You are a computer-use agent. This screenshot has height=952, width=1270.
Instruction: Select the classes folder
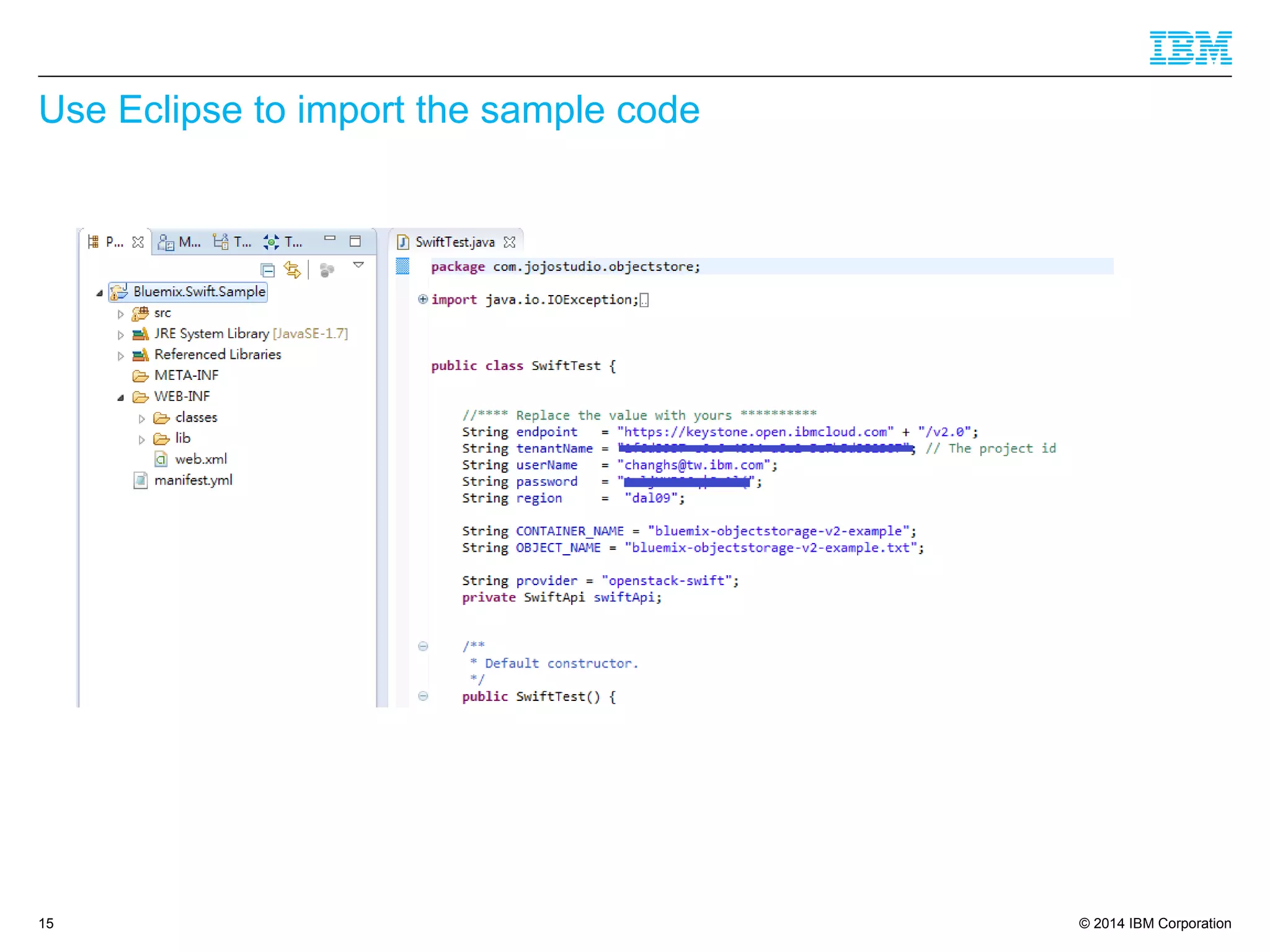[185, 418]
